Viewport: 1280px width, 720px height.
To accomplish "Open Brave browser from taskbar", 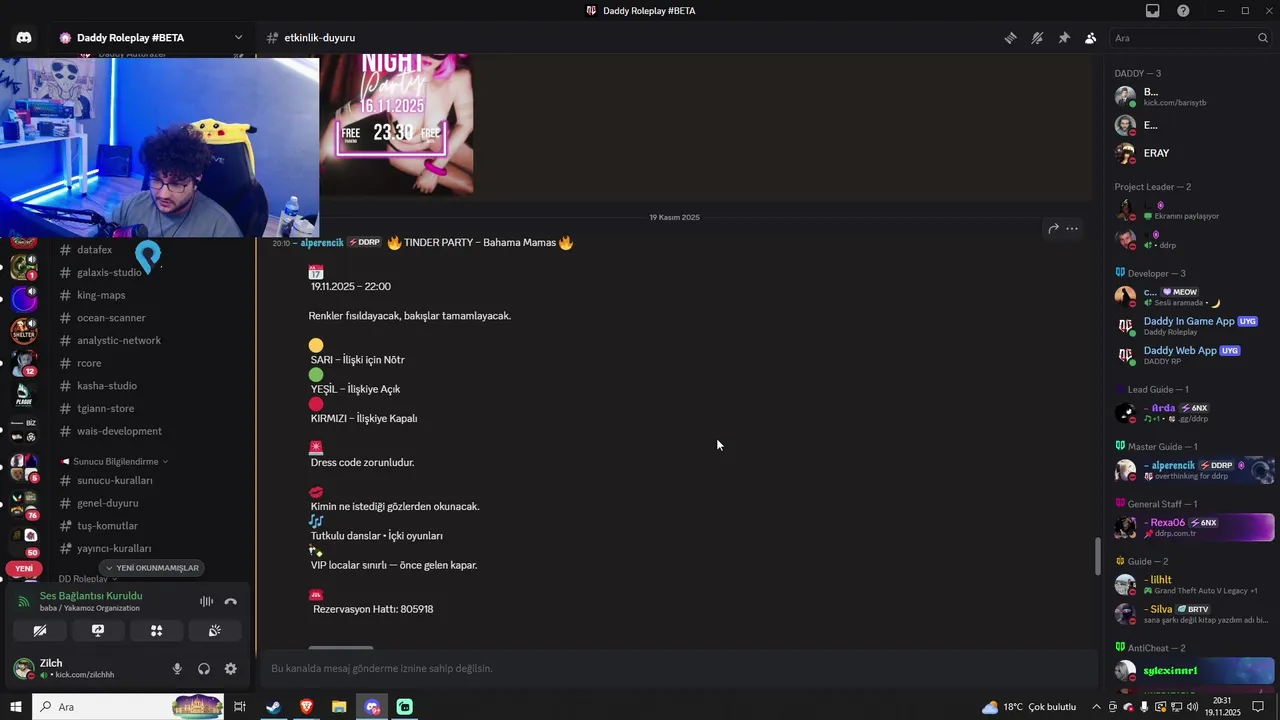I will click(306, 707).
